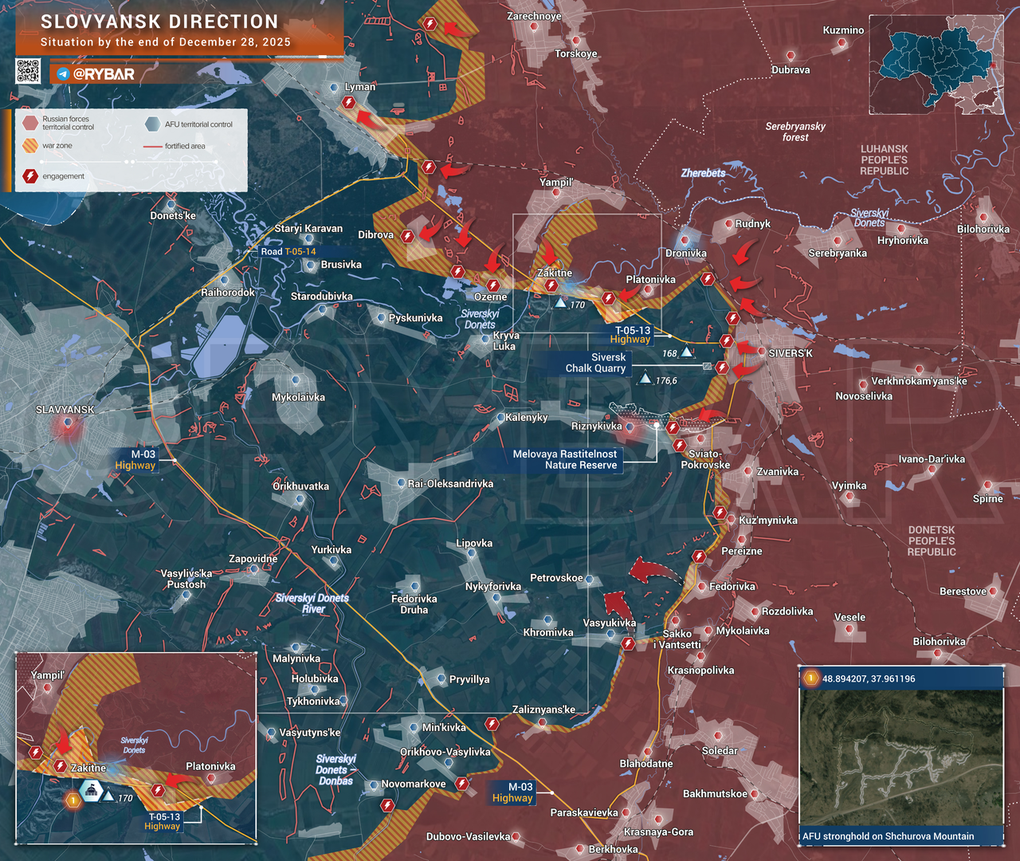Select the Melovaya Rastitelnost Nature Reserve label
Screen dimensions: 1020x861
tap(565, 460)
